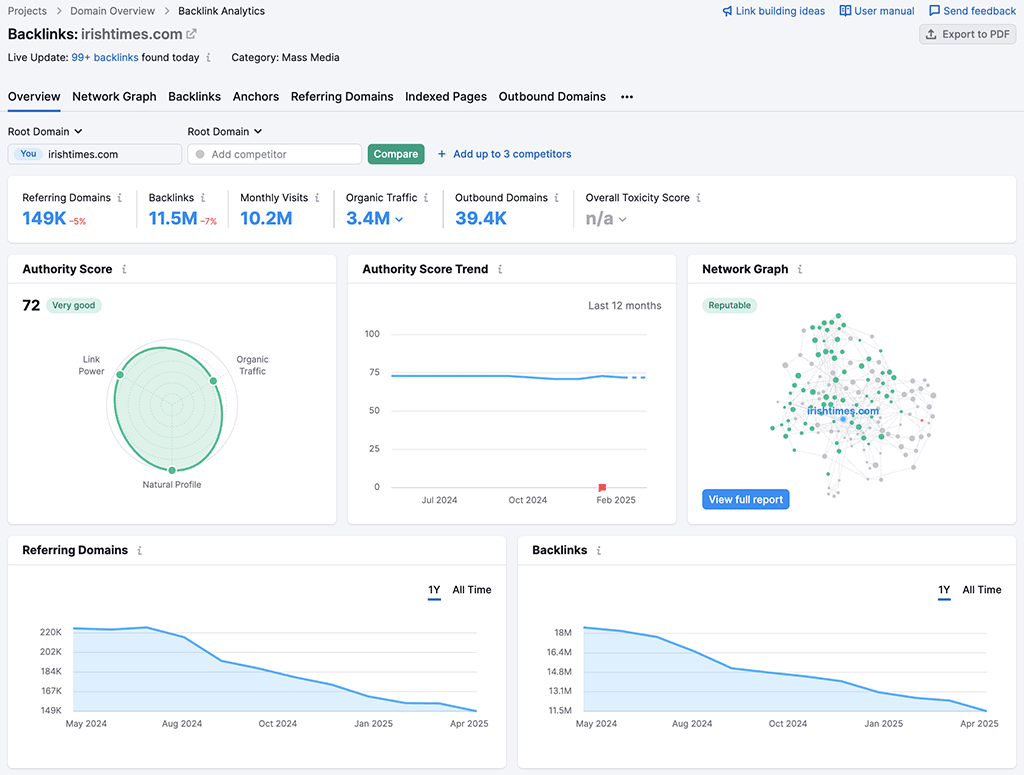1024x775 pixels.
Task: Click info icon next to Monthly Visits
Action: click(x=317, y=198)
